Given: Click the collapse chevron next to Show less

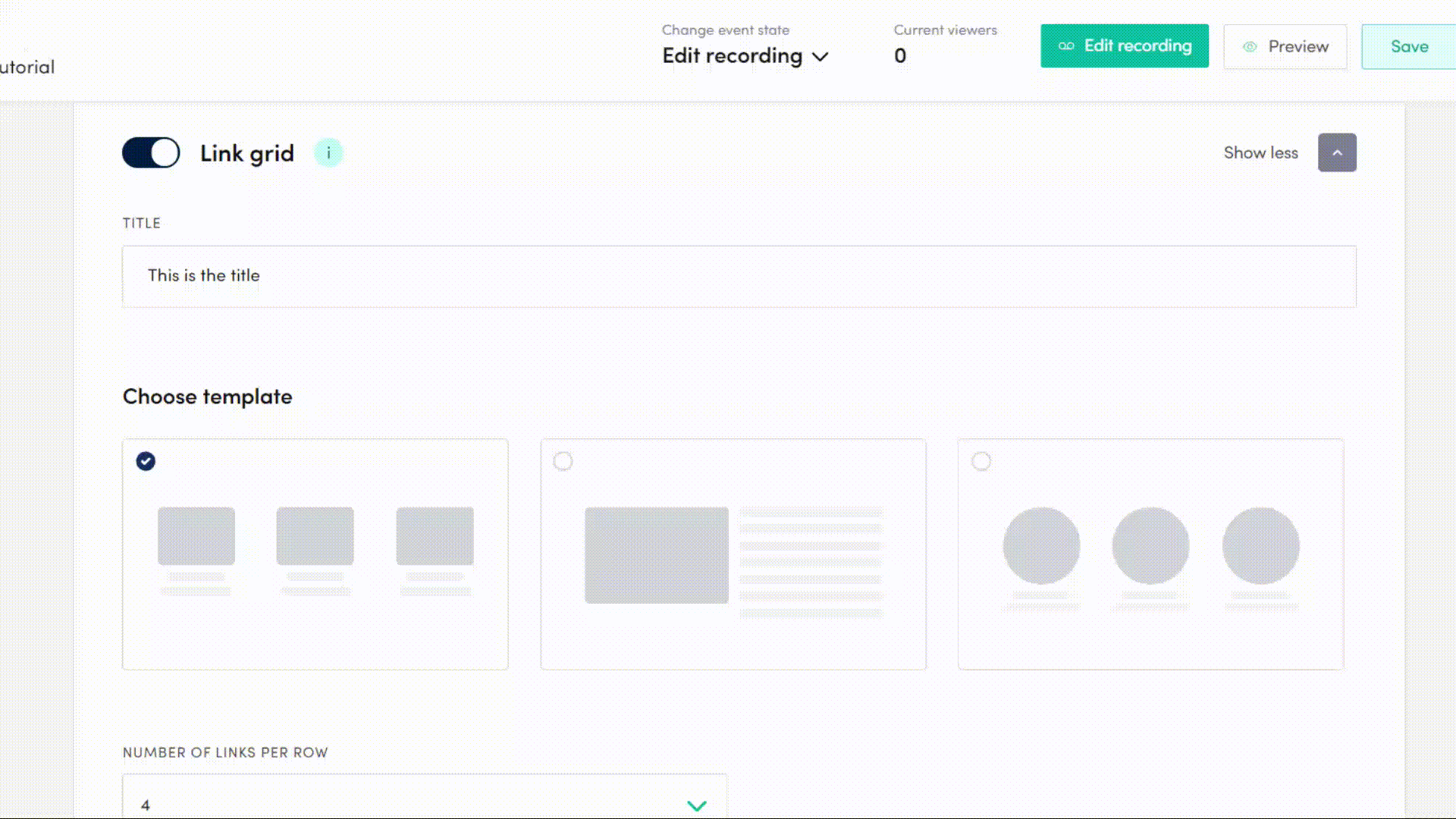Looking at the screenshot, I should point(1337,152).
